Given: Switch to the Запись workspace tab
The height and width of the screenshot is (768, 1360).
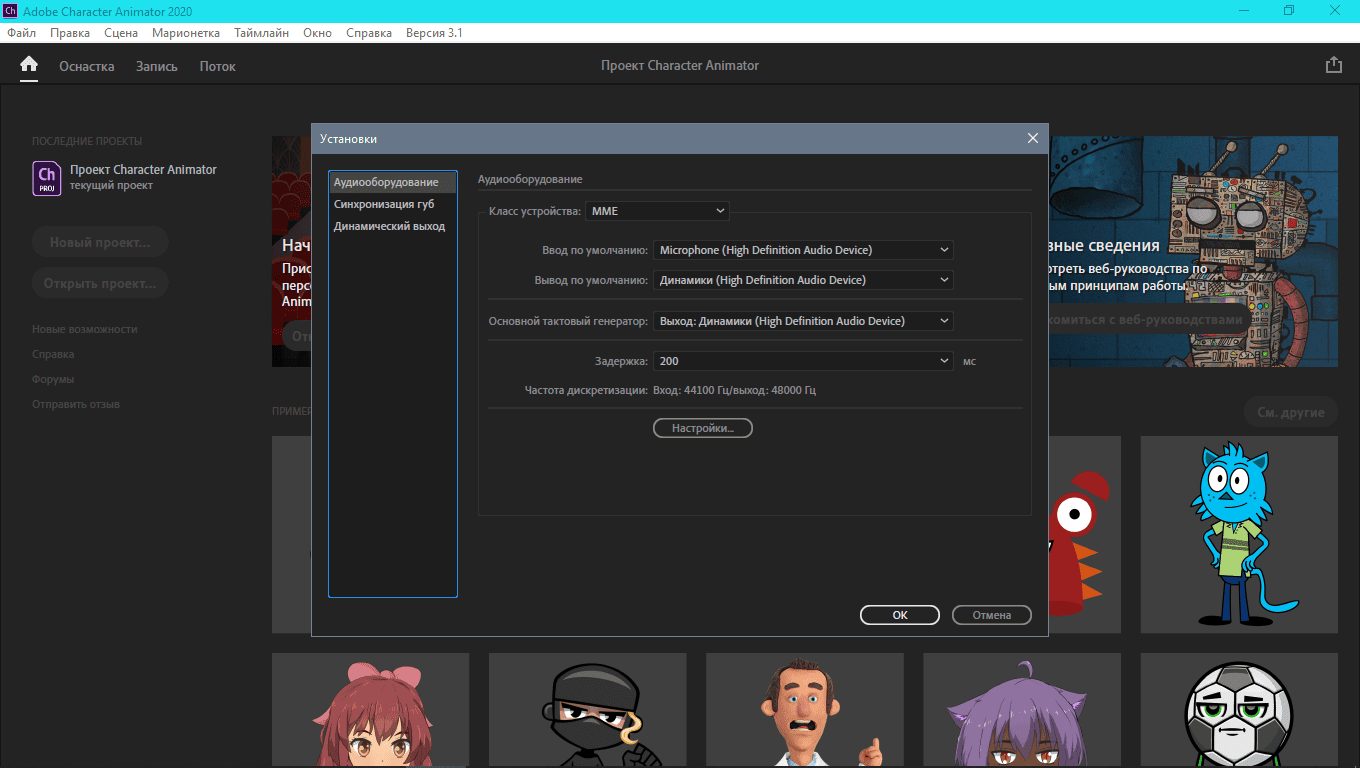Looking at the screenshot, I should [x=157, y=66].
